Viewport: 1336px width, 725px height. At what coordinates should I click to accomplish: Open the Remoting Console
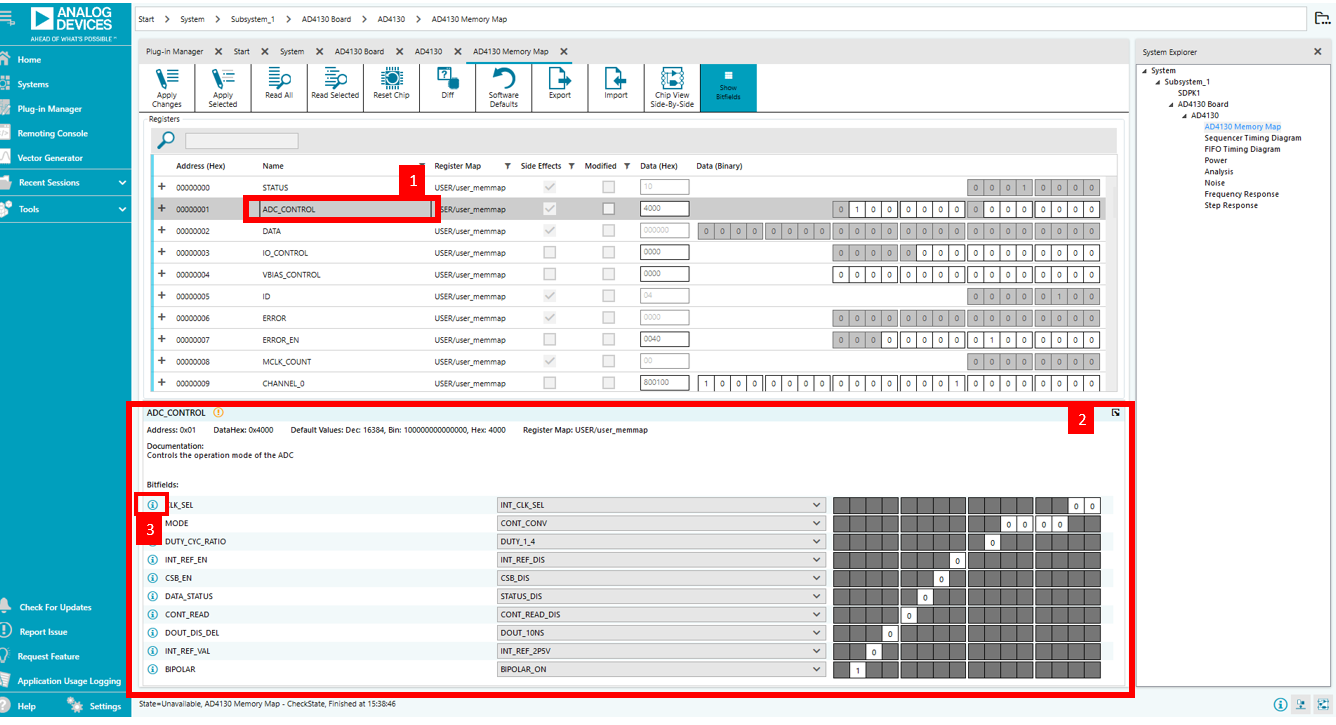pyautogui.click(x=52, y=133)
